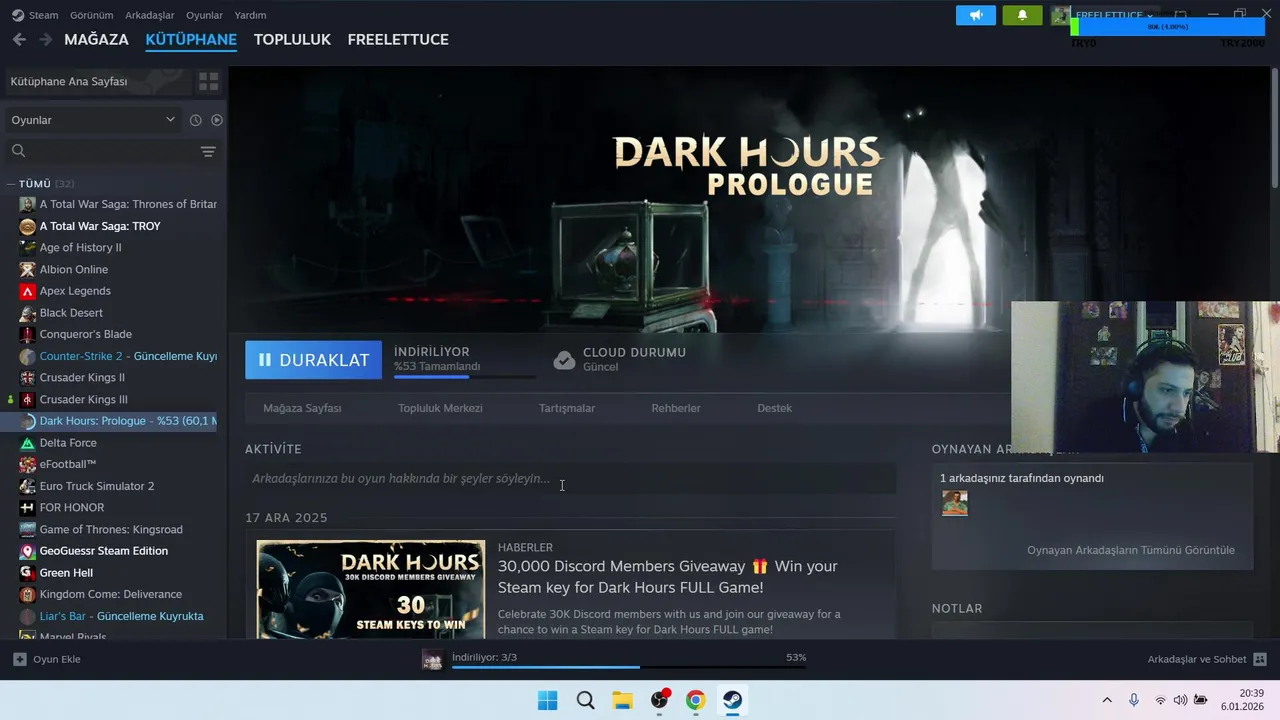Select Euro Truck Simulator 2 in list
The width and height of the screenshot is (1280, 720).
coord(97,486)
